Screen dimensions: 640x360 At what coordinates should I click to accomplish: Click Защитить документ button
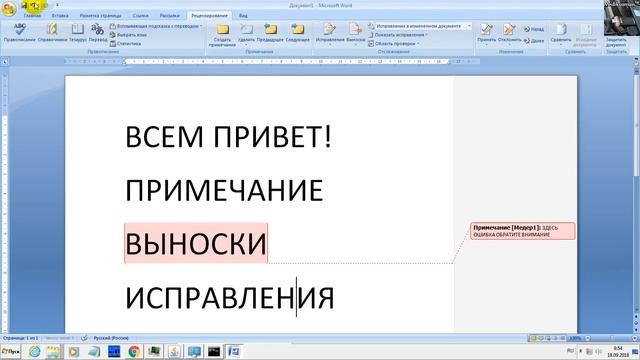(x=616, y=42)
